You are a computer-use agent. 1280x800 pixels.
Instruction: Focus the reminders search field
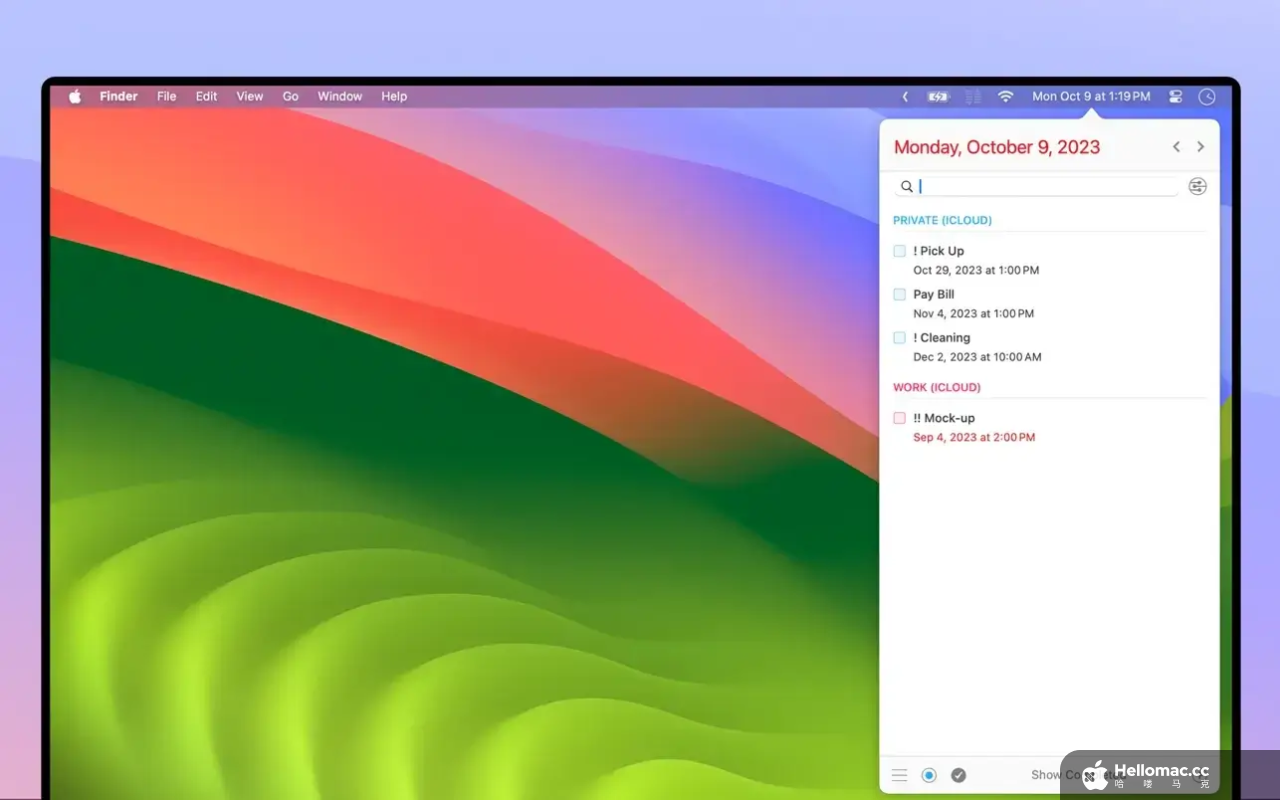1037,186
